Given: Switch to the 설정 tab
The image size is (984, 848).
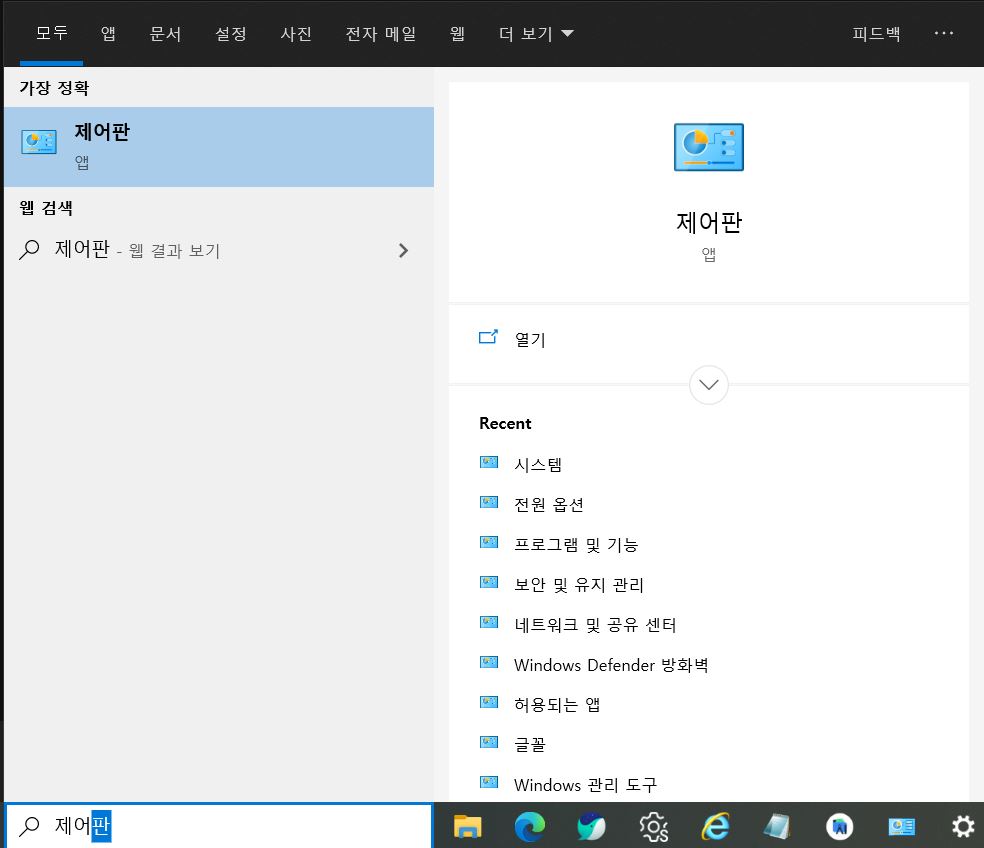Looking at the screenshot, I should click(231, 33).
